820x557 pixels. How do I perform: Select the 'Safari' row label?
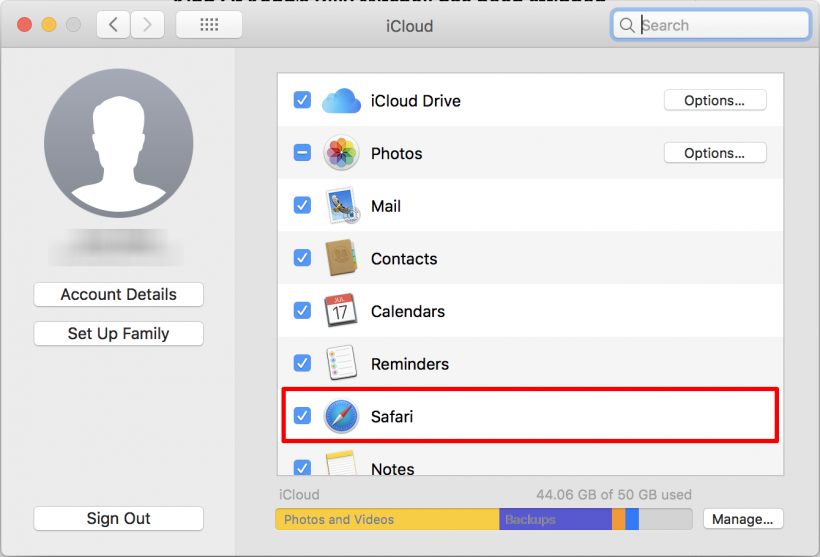pyautogui.click(x=392, y=417)
